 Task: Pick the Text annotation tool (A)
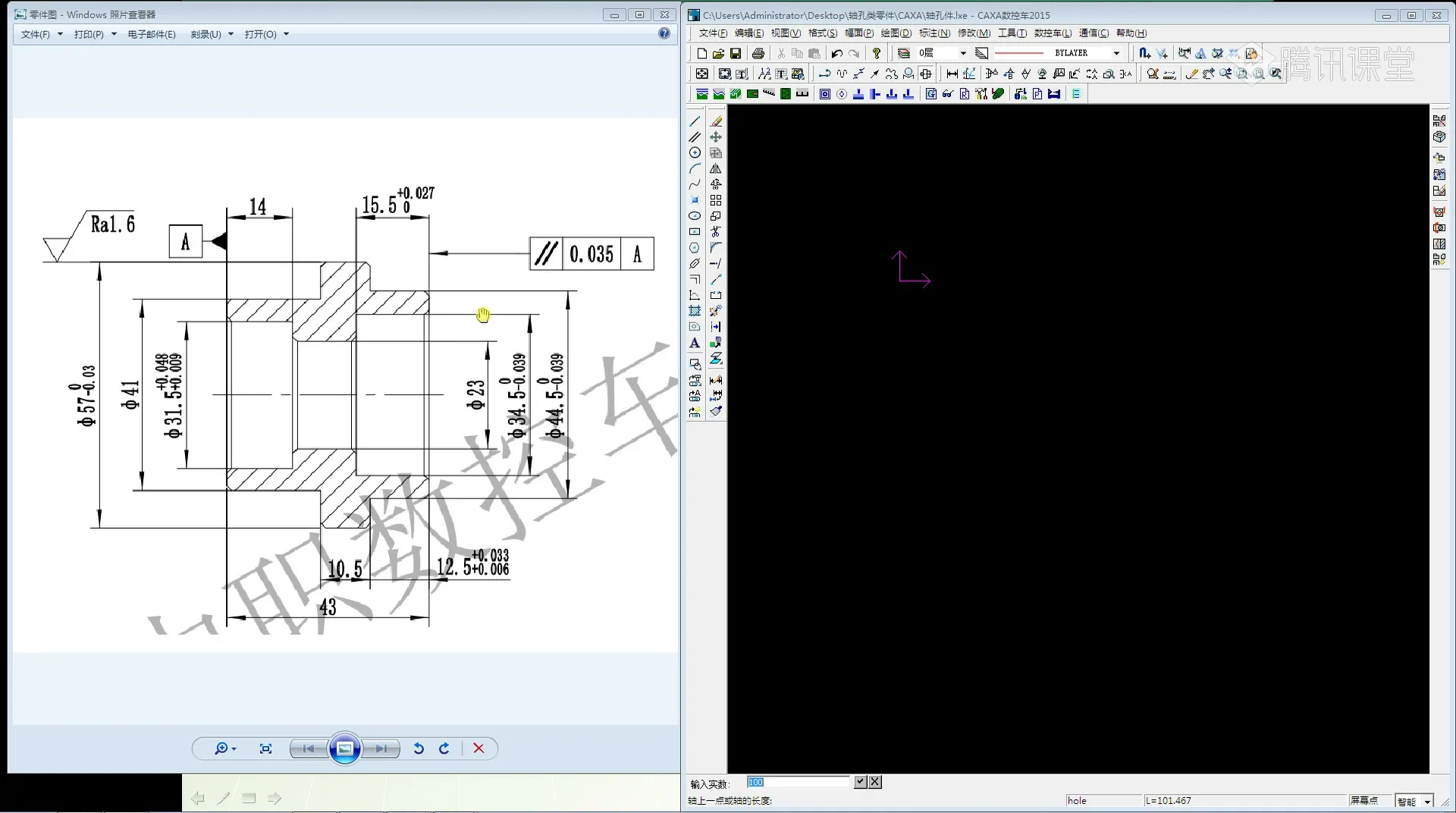click(x=695, y=343)
